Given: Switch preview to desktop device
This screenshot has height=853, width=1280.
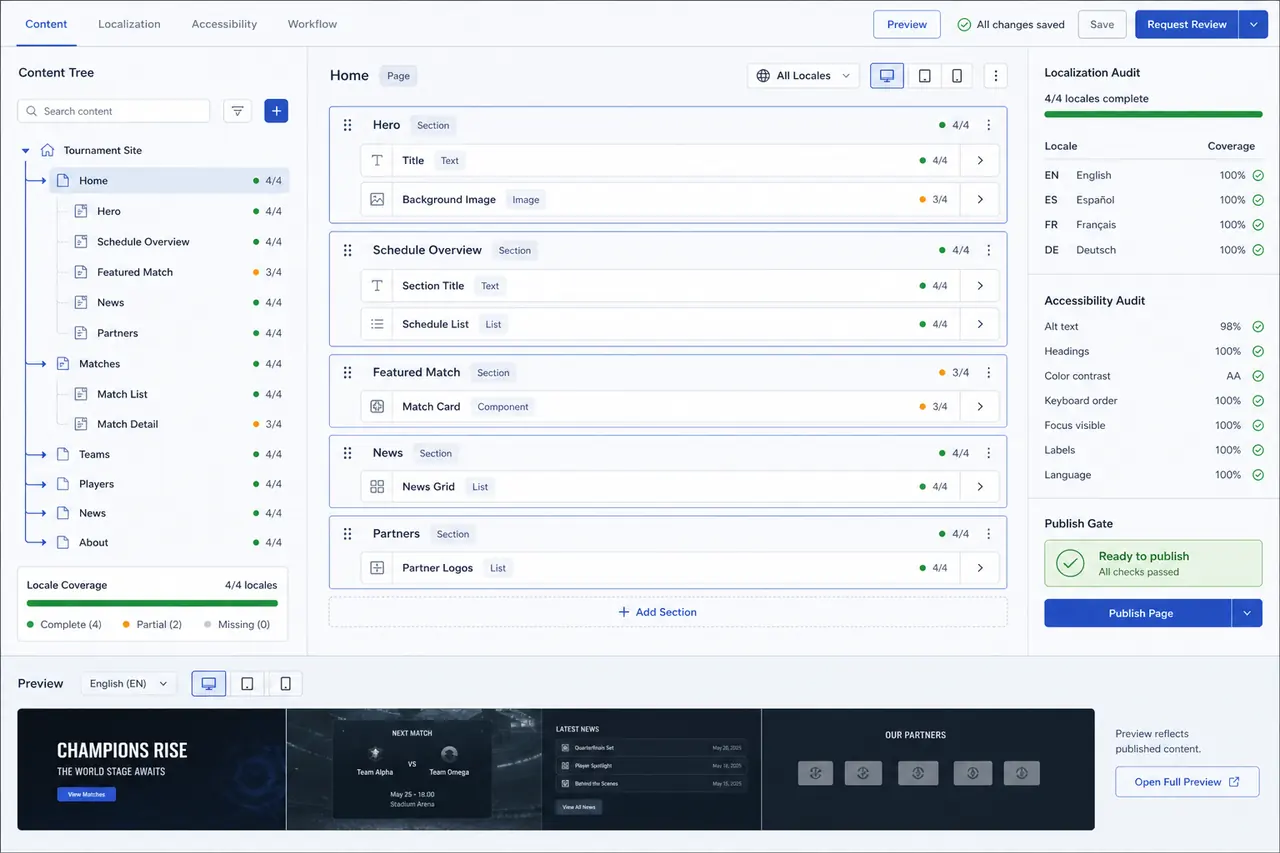Looking at the screenshot, I should point(209,684).
